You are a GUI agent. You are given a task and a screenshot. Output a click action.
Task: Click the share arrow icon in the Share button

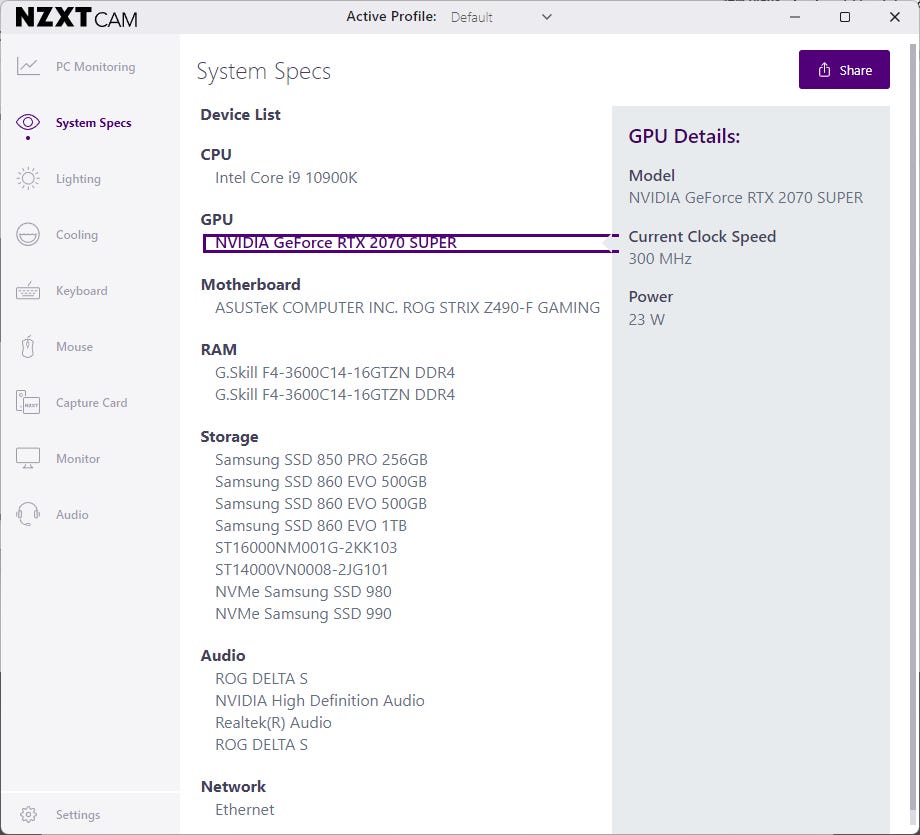[824, 70]
